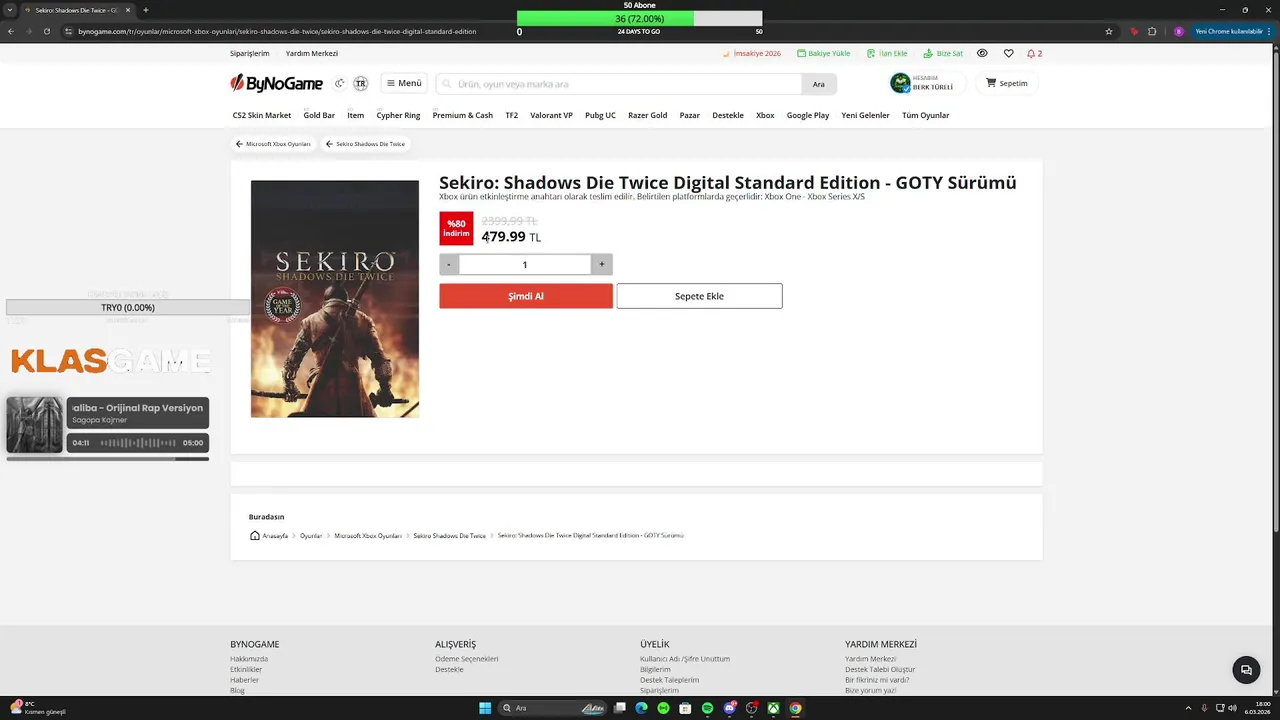Go back to Sekiro Shadows Die Twice
The width and height of the screenshot is (1280, 720).
365,144
